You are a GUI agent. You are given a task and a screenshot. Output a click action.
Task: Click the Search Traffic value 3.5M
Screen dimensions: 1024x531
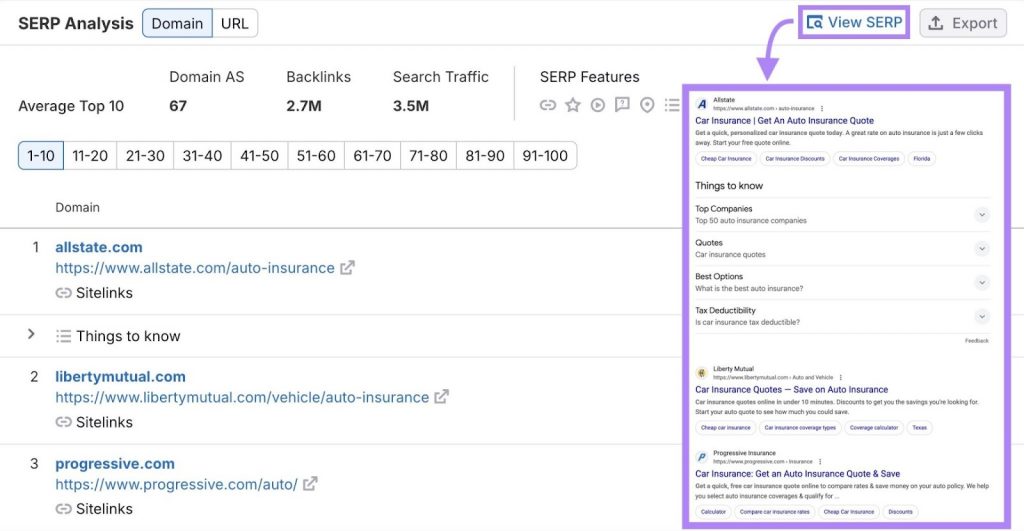(x=411, y=106)
